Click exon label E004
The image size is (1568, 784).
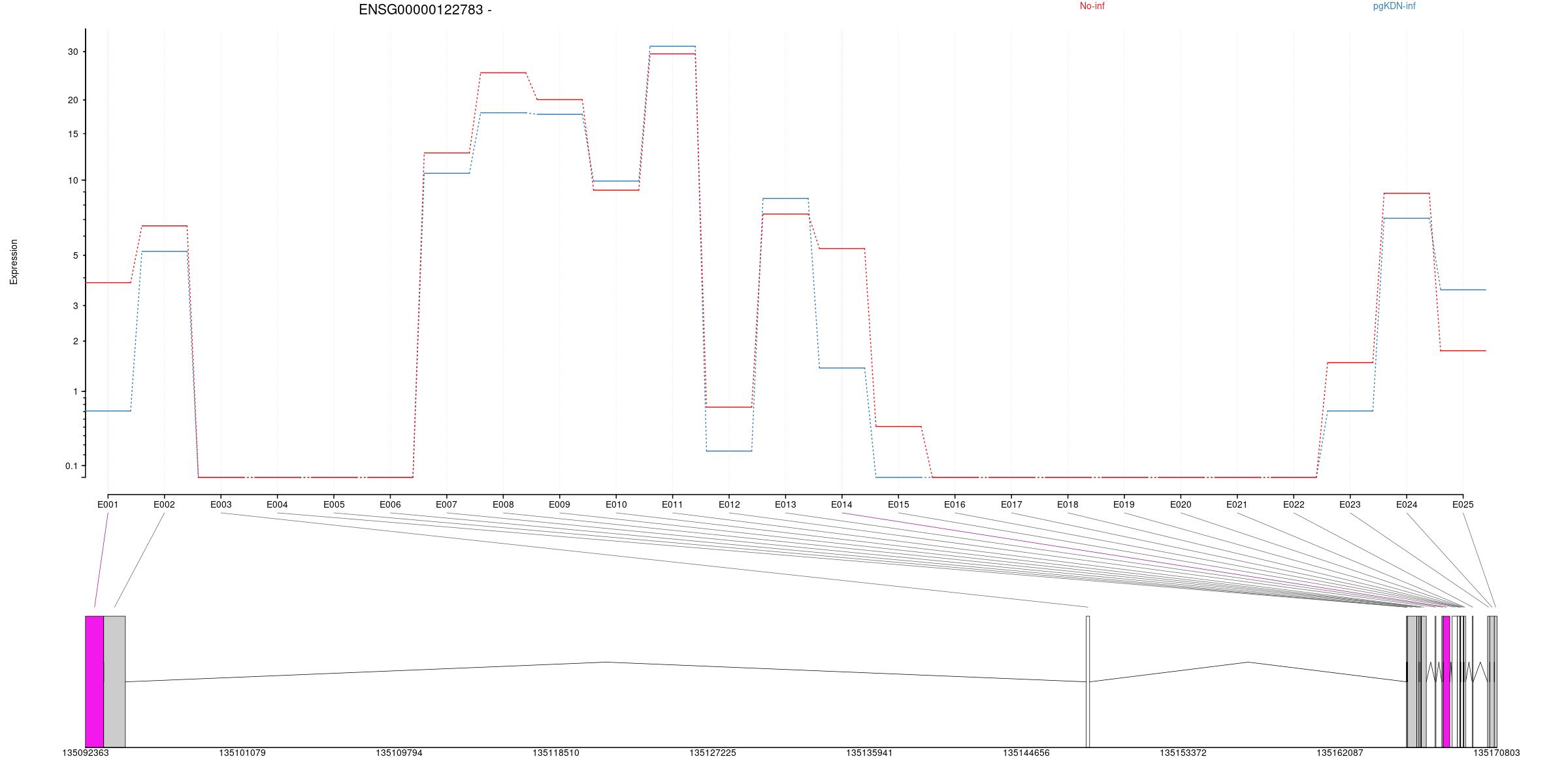tap(277, 504)
